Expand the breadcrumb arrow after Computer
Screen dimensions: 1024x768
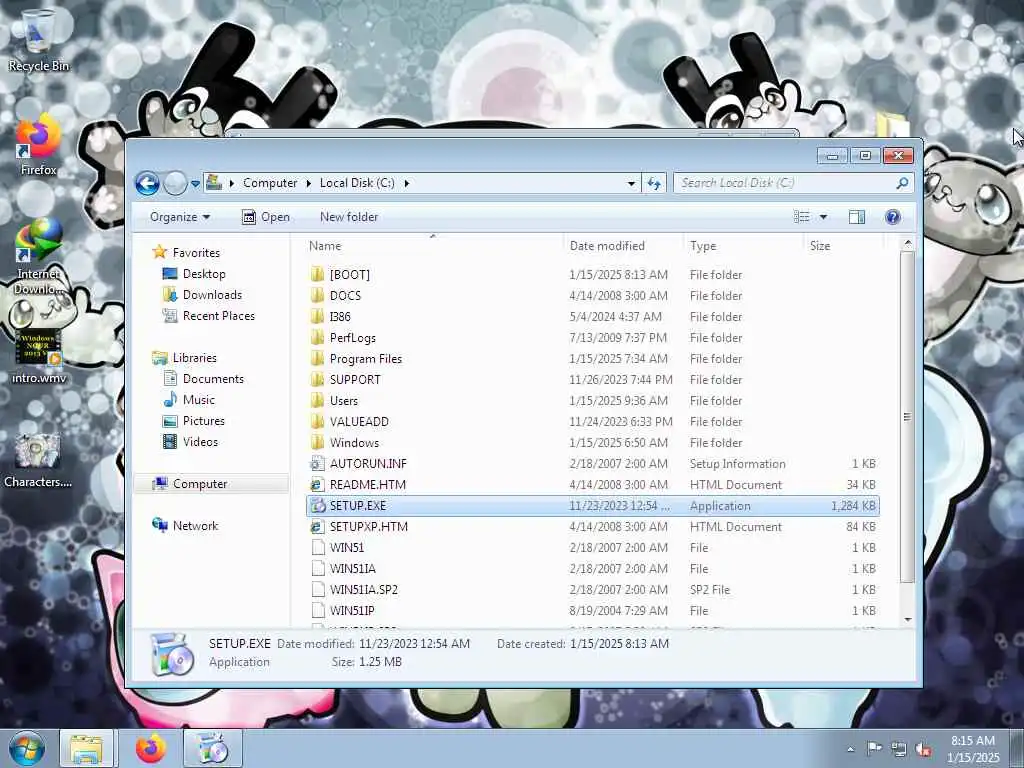coord(309,184)
